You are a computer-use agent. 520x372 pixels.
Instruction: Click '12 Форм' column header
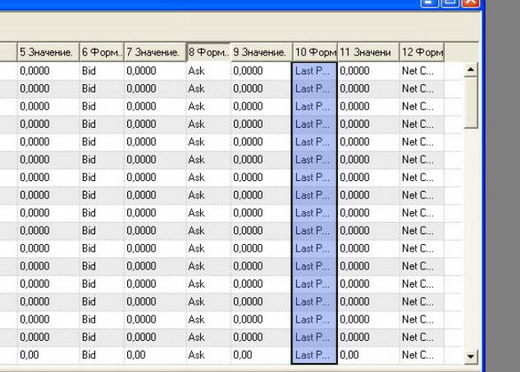tap(422, 52)
